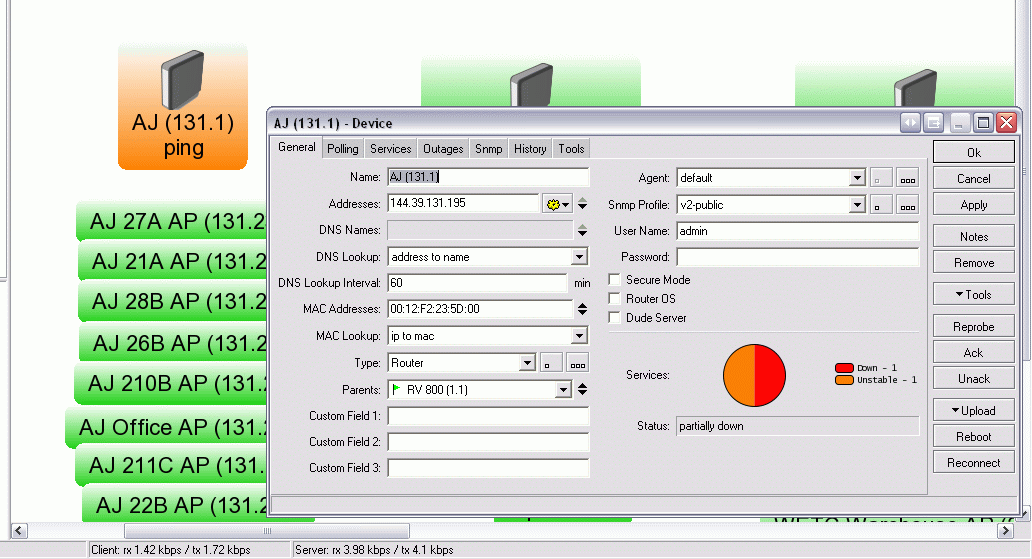Click the red Down legend swatch
Screen dimensions: 1032x559
[844, 368]
